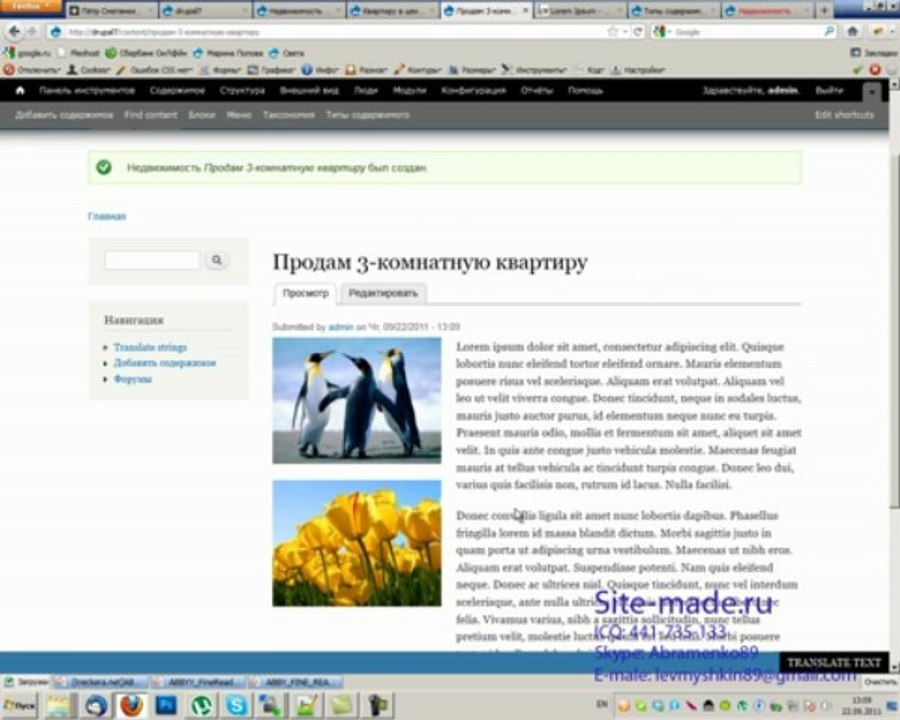Viewport: 900px width, 720px height.
Task: Open Люди in admin menu
Action: (366, 90)
